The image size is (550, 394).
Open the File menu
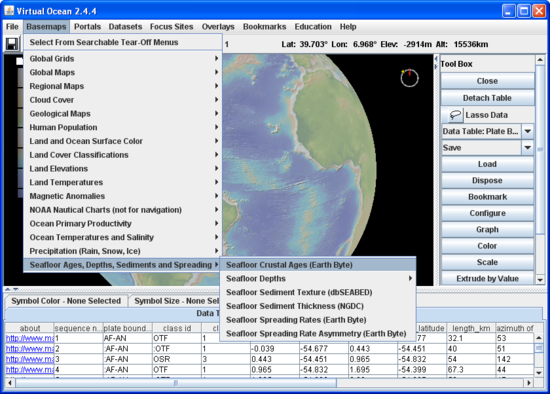coord(12,27)
